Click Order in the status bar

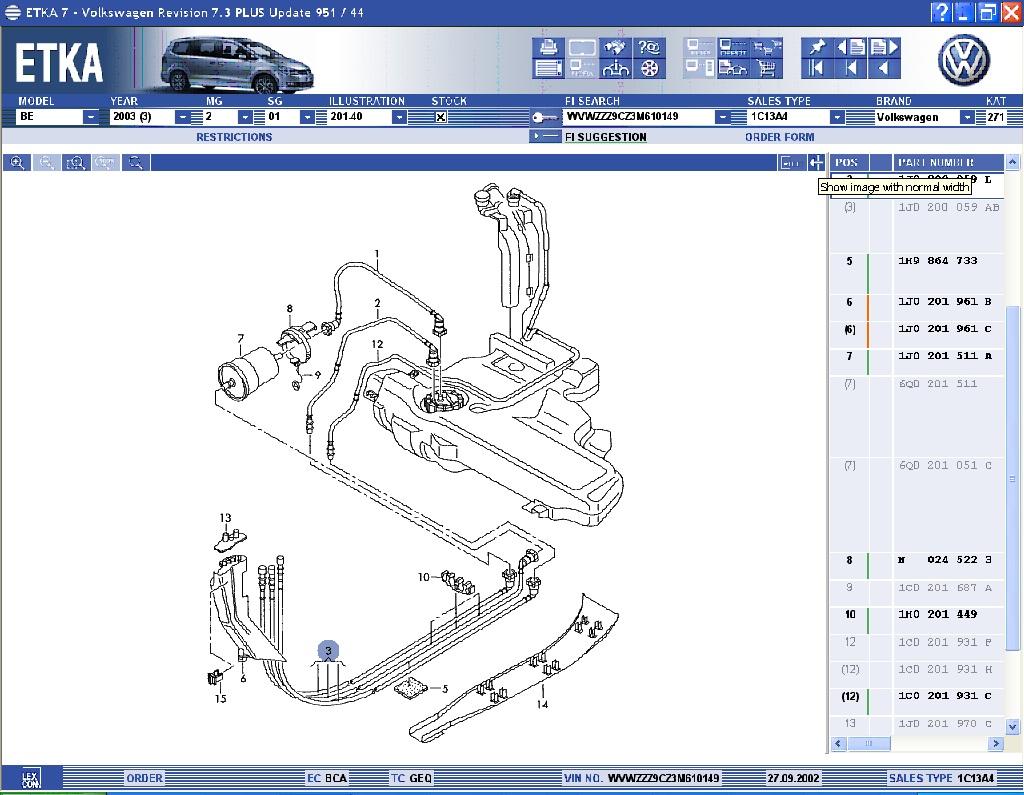pos(144,778)
